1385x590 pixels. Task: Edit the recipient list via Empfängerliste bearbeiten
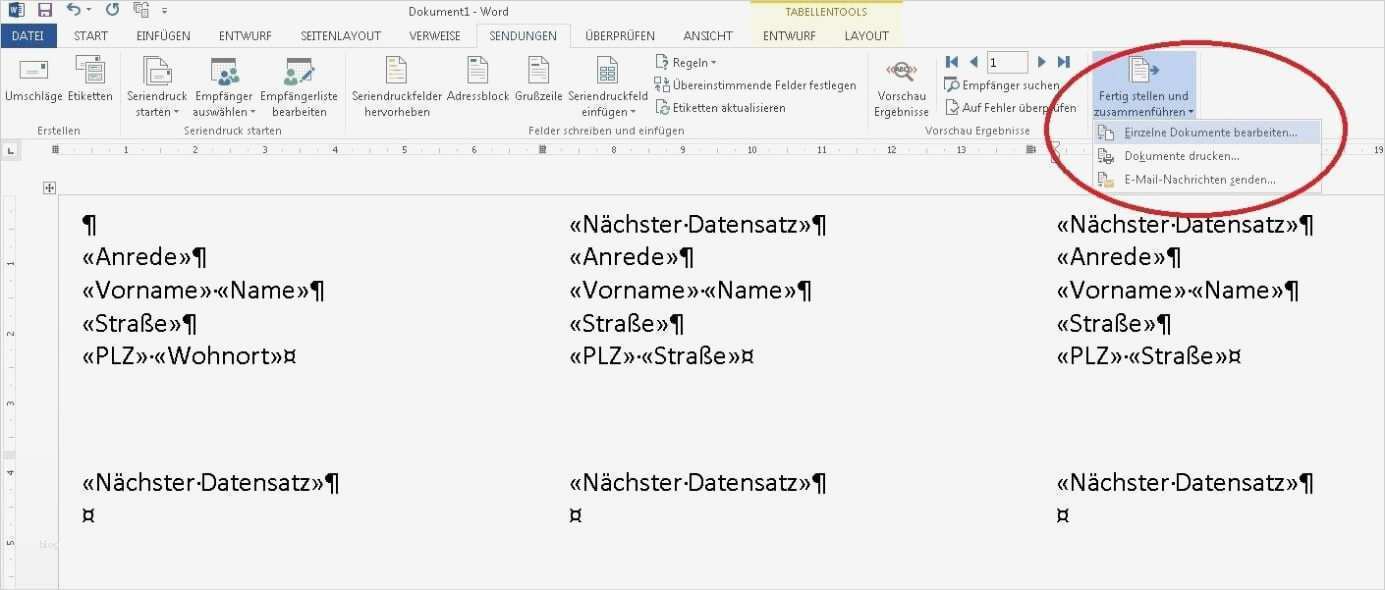coord(298,88)
